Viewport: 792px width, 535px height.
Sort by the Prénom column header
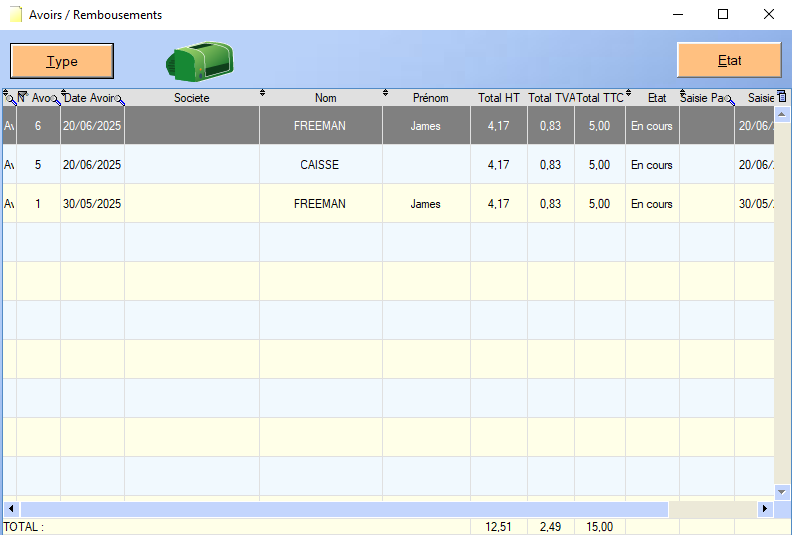point(430,98)
